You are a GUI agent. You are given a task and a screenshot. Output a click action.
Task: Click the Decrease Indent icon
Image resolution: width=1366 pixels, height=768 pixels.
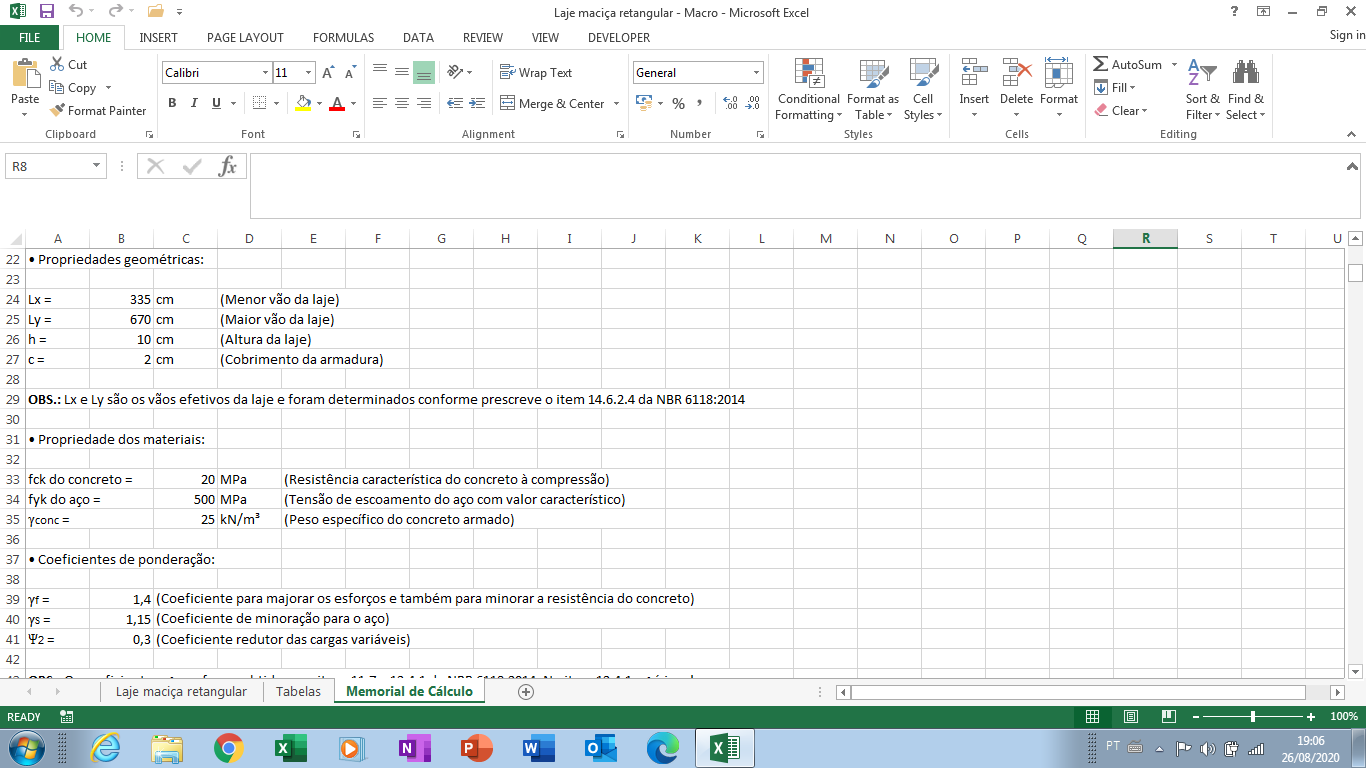(455, 103)
